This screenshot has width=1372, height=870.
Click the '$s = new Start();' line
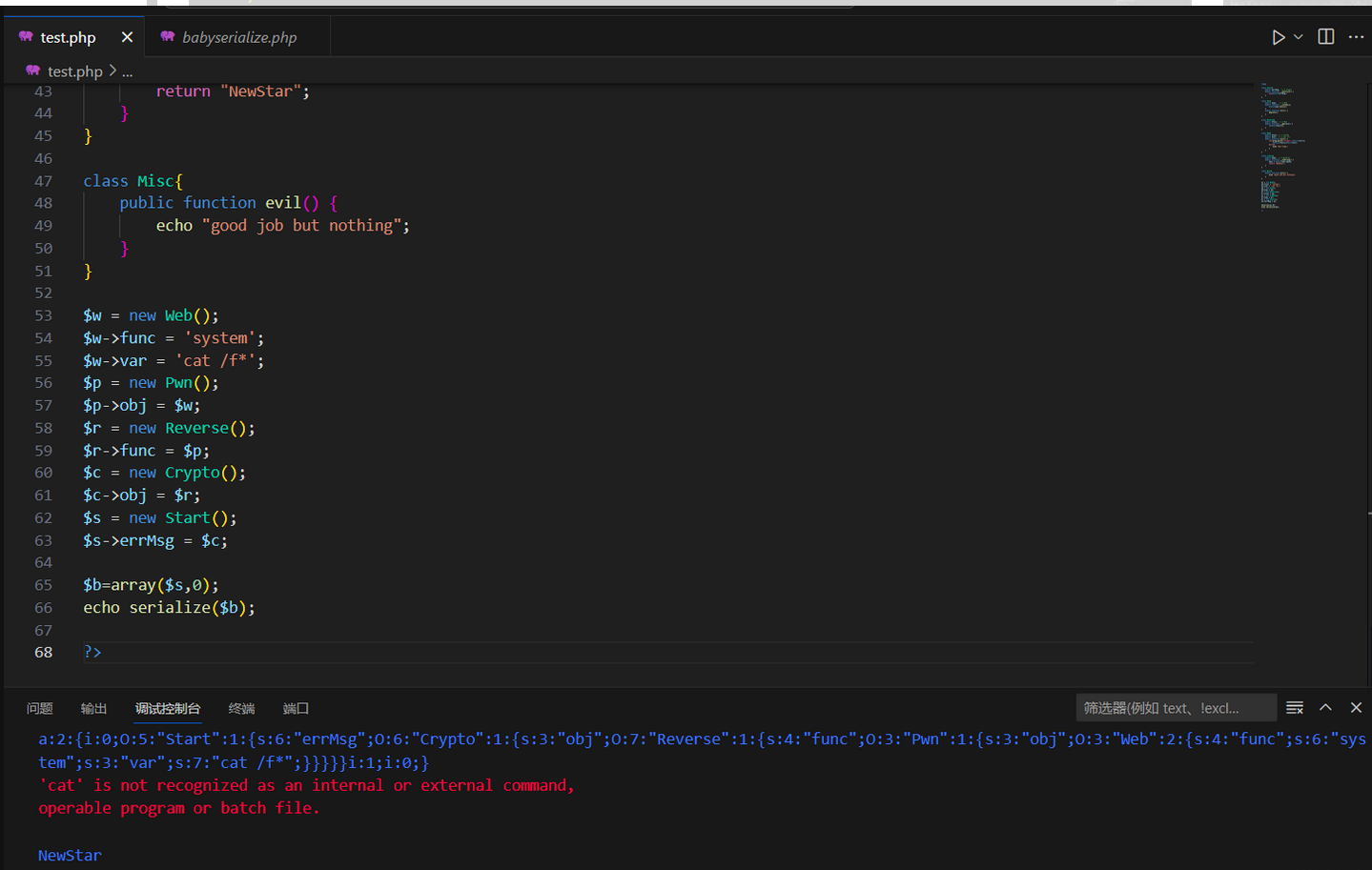[x=159, y=518]
